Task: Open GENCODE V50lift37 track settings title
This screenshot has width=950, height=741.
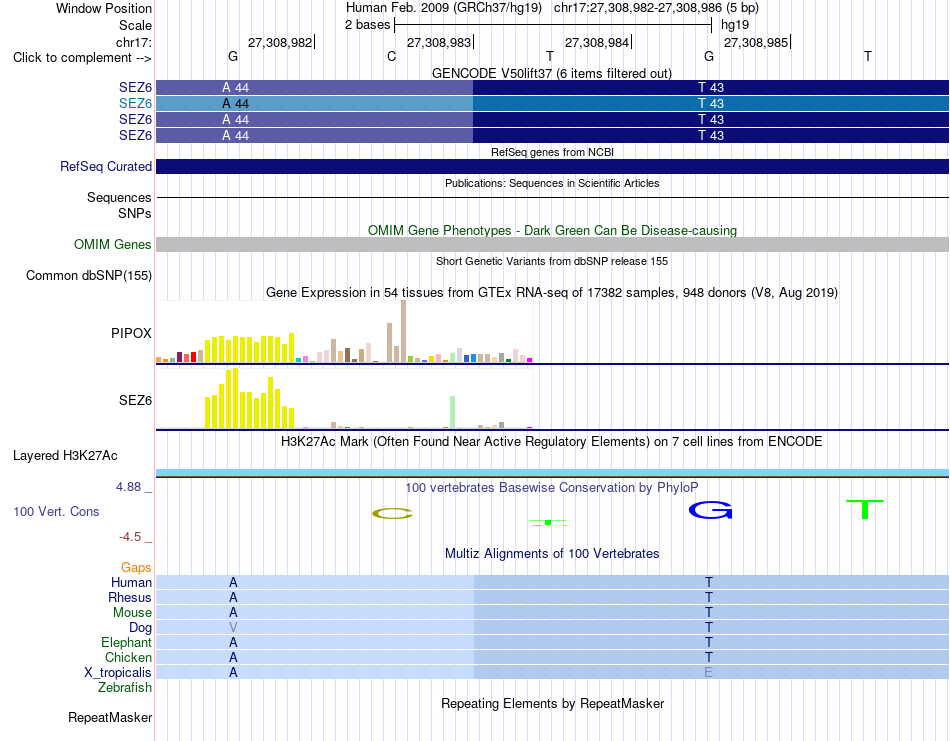Action: 551,73
